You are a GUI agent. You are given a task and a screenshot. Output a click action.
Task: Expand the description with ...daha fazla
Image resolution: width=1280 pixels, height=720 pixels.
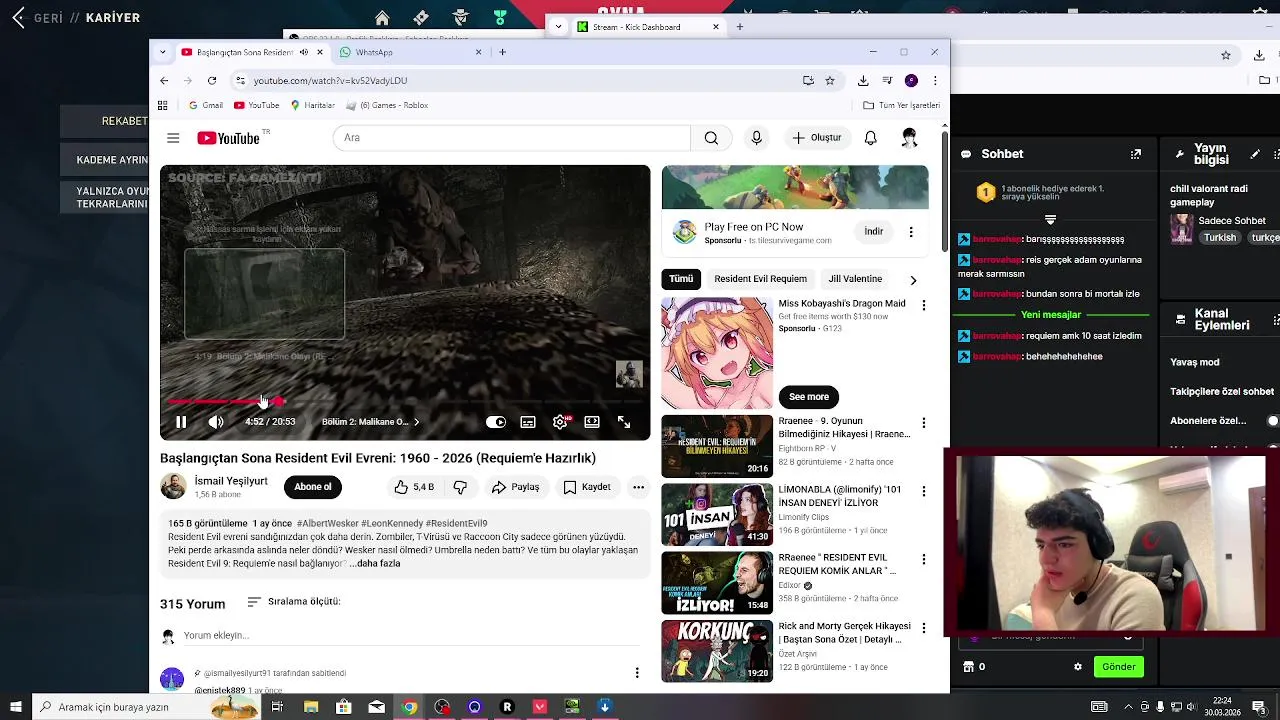[x=375, y=563]
